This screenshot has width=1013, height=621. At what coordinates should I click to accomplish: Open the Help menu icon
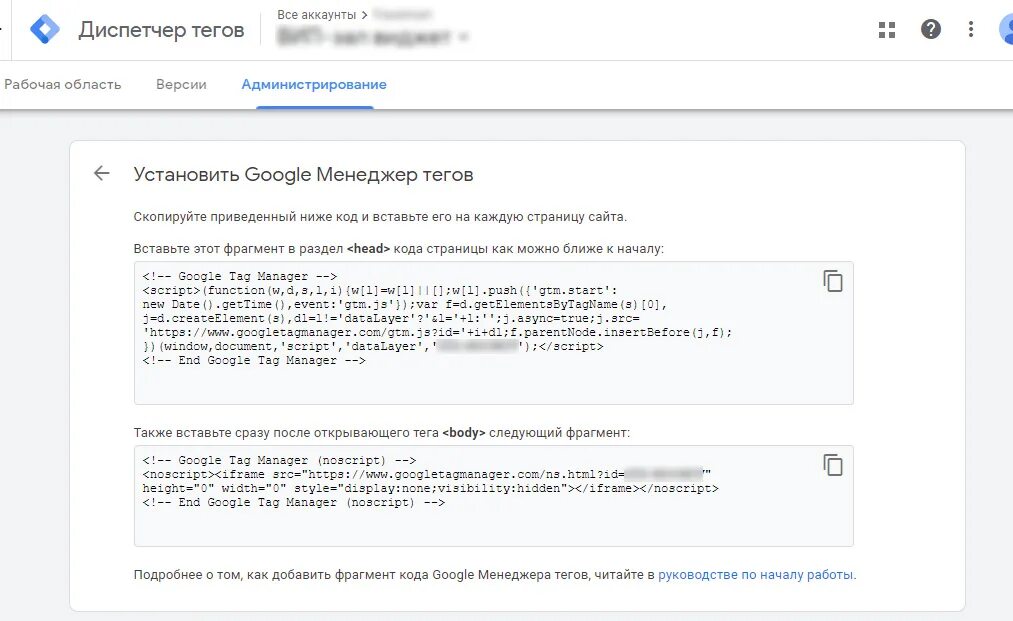point(931,29)
